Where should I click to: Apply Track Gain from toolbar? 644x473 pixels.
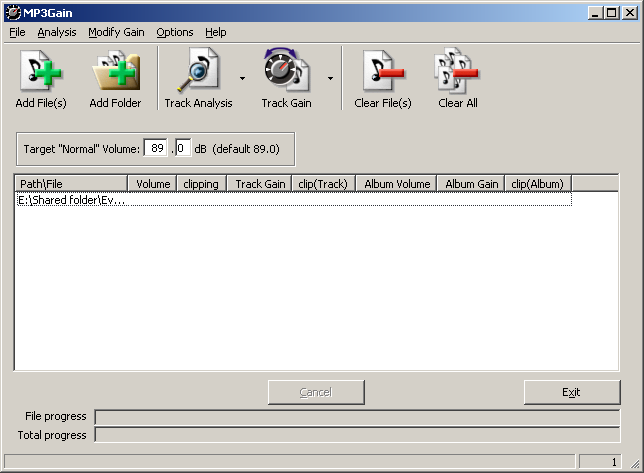286,78
